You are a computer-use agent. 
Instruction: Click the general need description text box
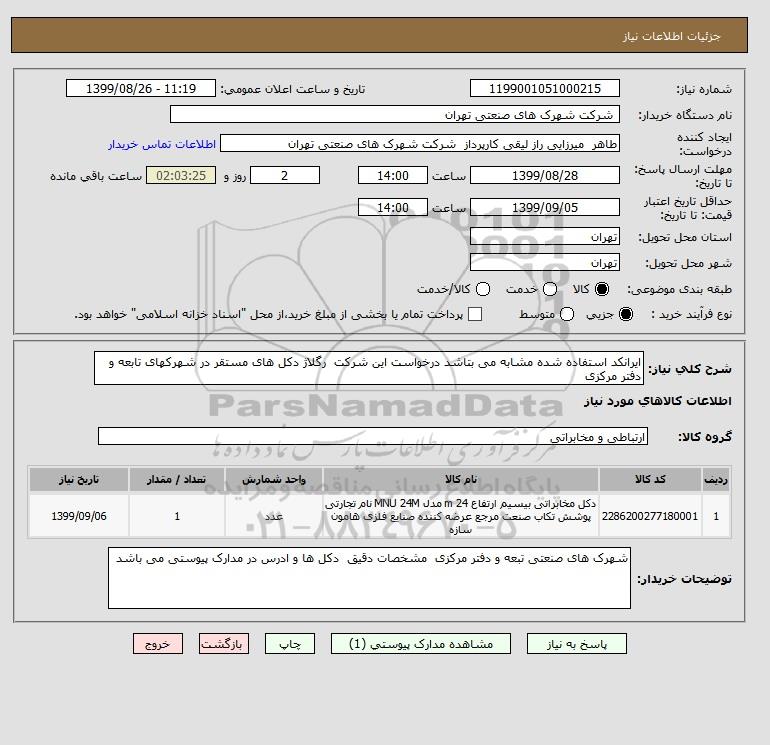[x=369, y=368]
